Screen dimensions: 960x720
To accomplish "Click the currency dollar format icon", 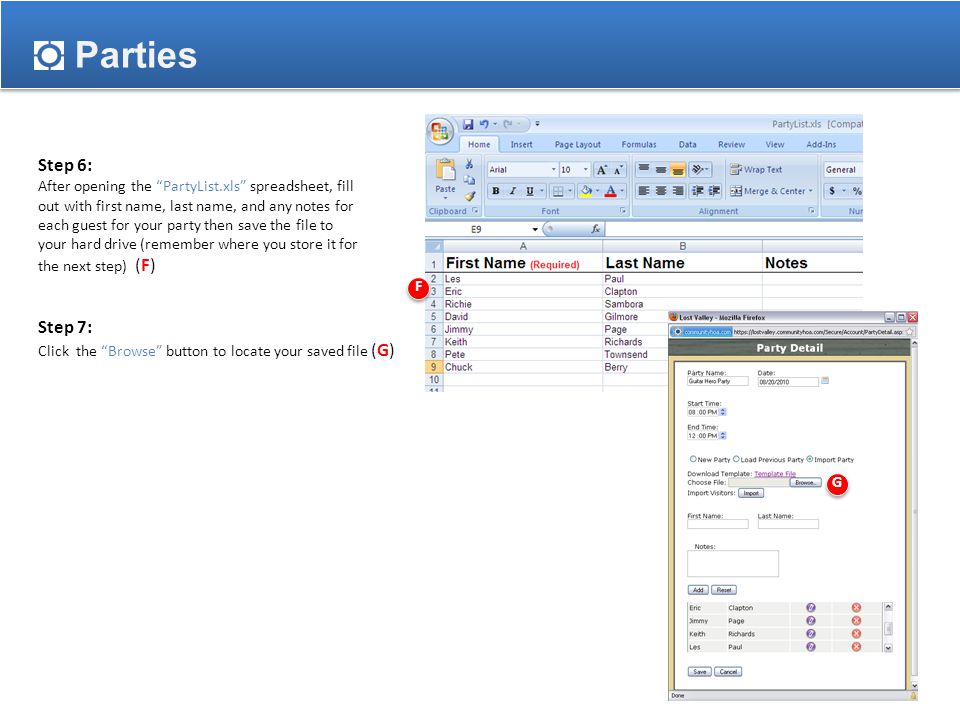I will point(831,191).
